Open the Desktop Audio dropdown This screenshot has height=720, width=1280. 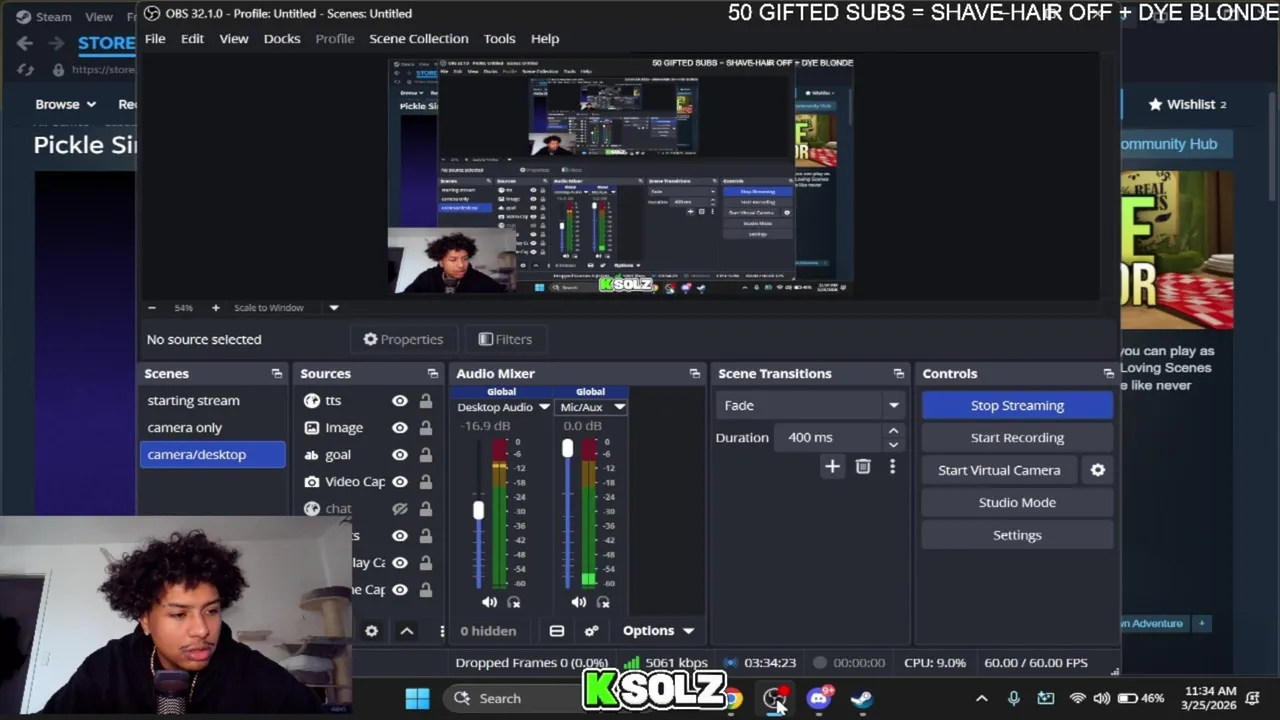[x=544, y=407]
